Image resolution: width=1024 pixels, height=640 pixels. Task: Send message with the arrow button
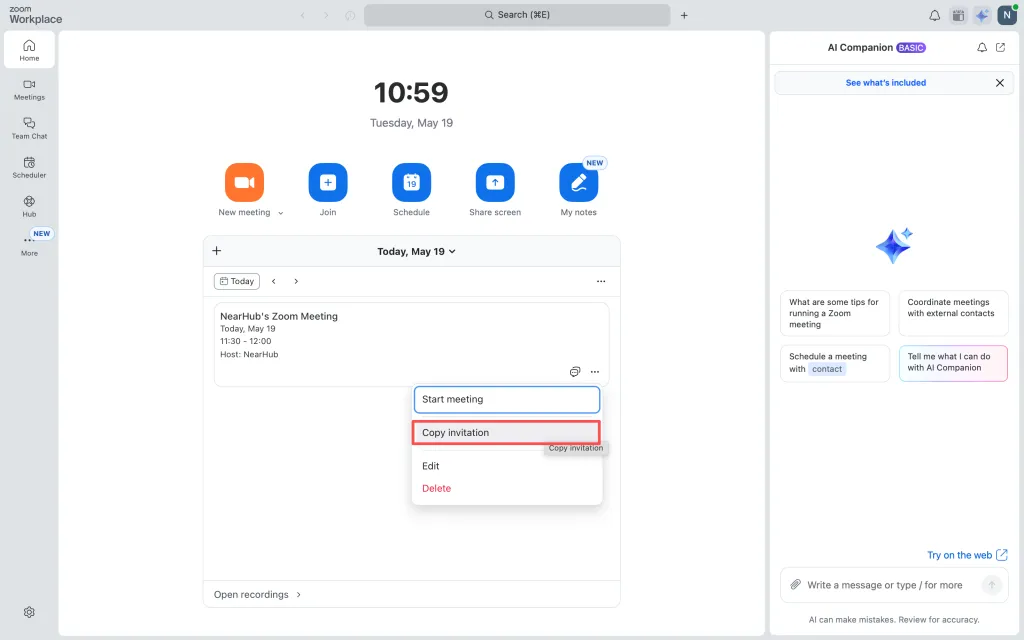pos(991,585)
